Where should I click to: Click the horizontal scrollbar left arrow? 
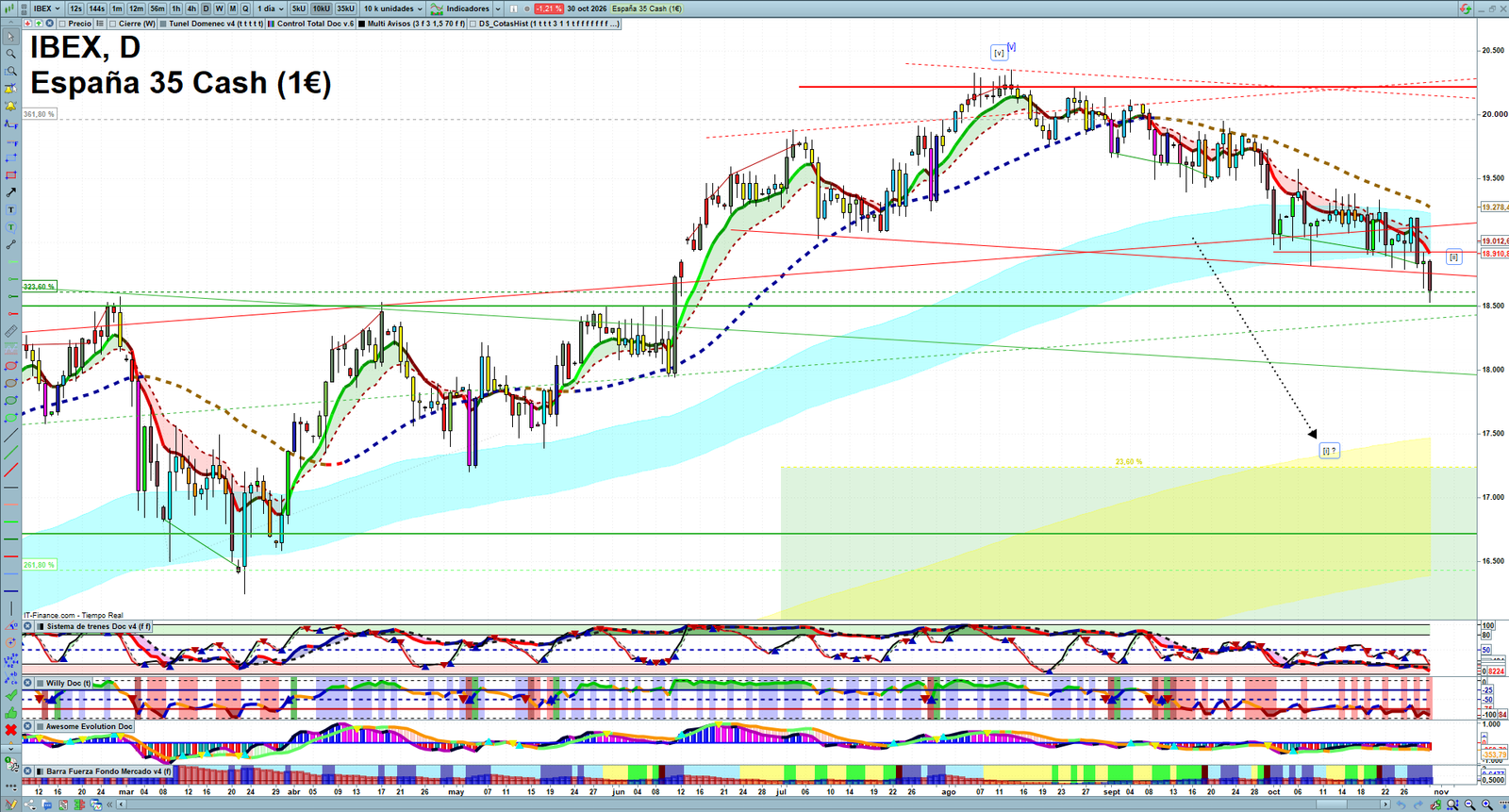coord(122,804)
